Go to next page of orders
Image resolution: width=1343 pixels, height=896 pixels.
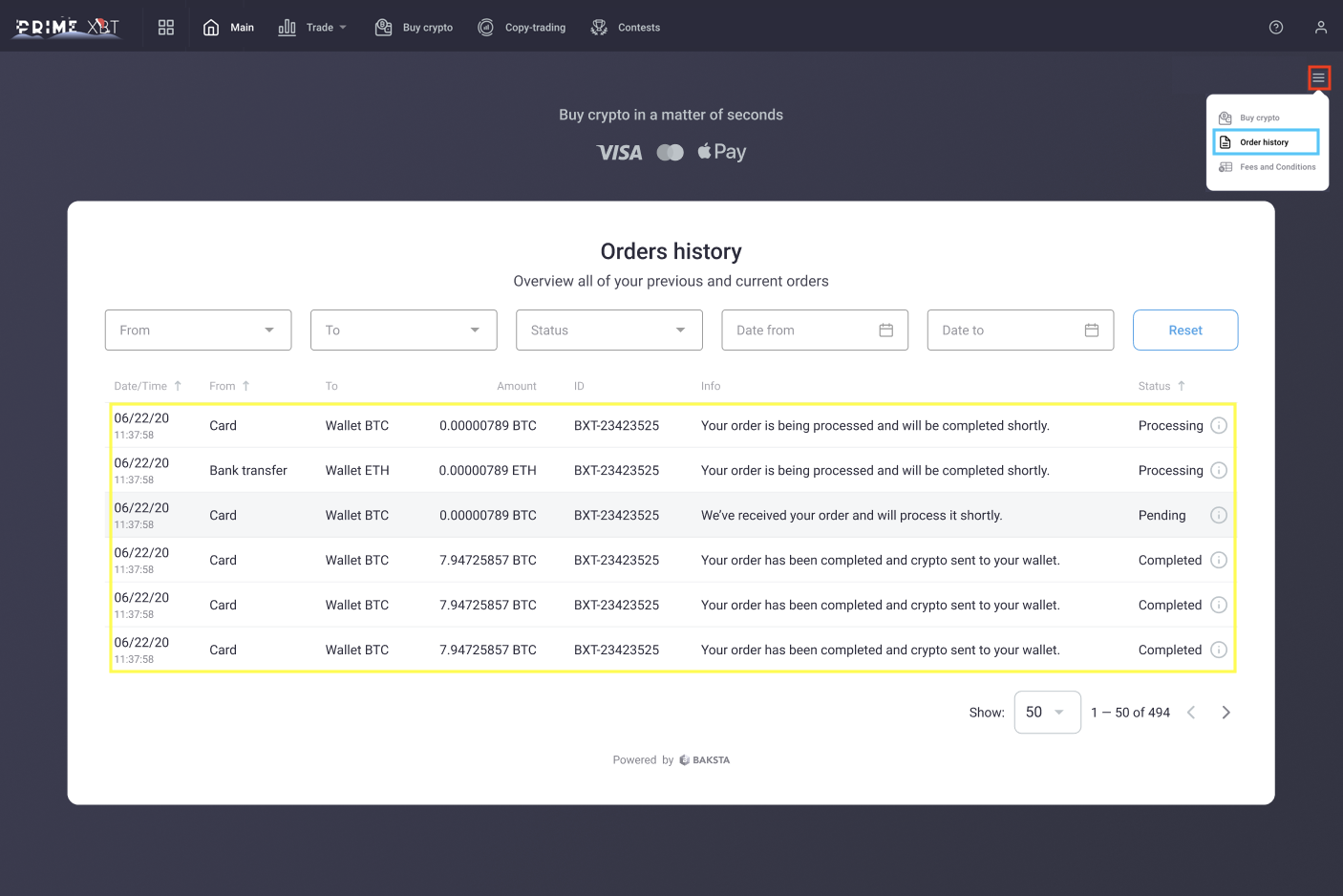click(1226, 713)
